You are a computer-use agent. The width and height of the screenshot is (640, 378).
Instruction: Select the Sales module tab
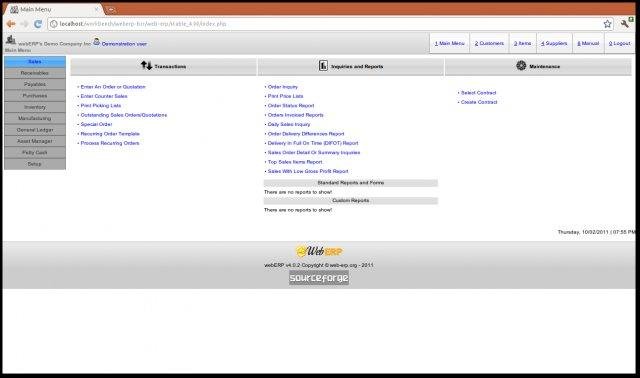tap(35, 62)
